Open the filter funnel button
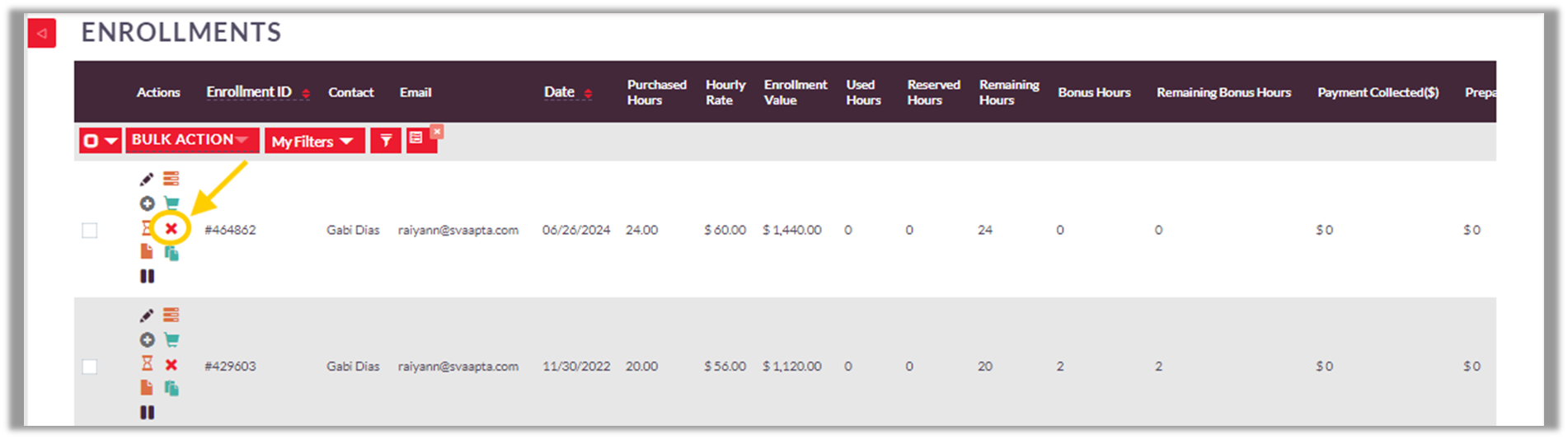This screenshot has height=439, width=1568. click(386, 141)
